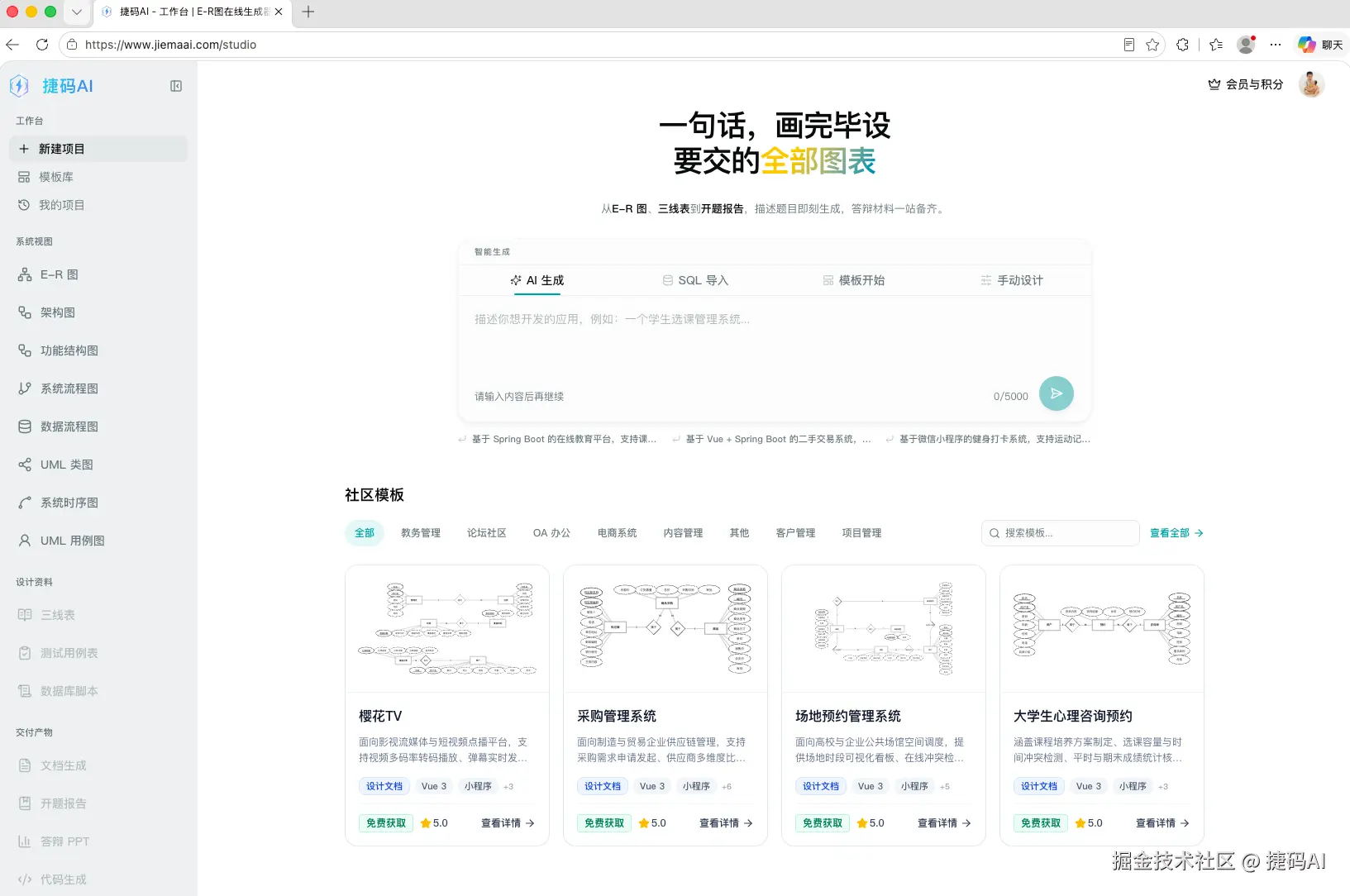Select the Spring Boot 在线教育平台 suggestion
1350x896 pixels.
pos(557,439)
